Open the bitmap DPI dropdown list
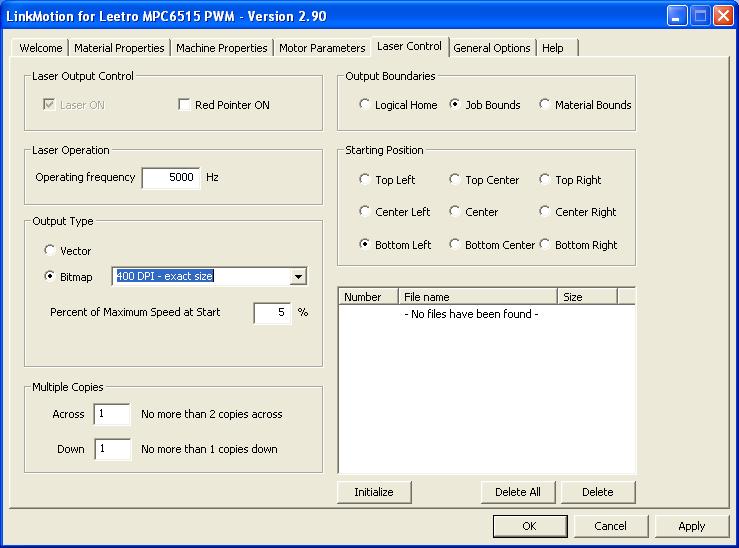 point(298,277)
